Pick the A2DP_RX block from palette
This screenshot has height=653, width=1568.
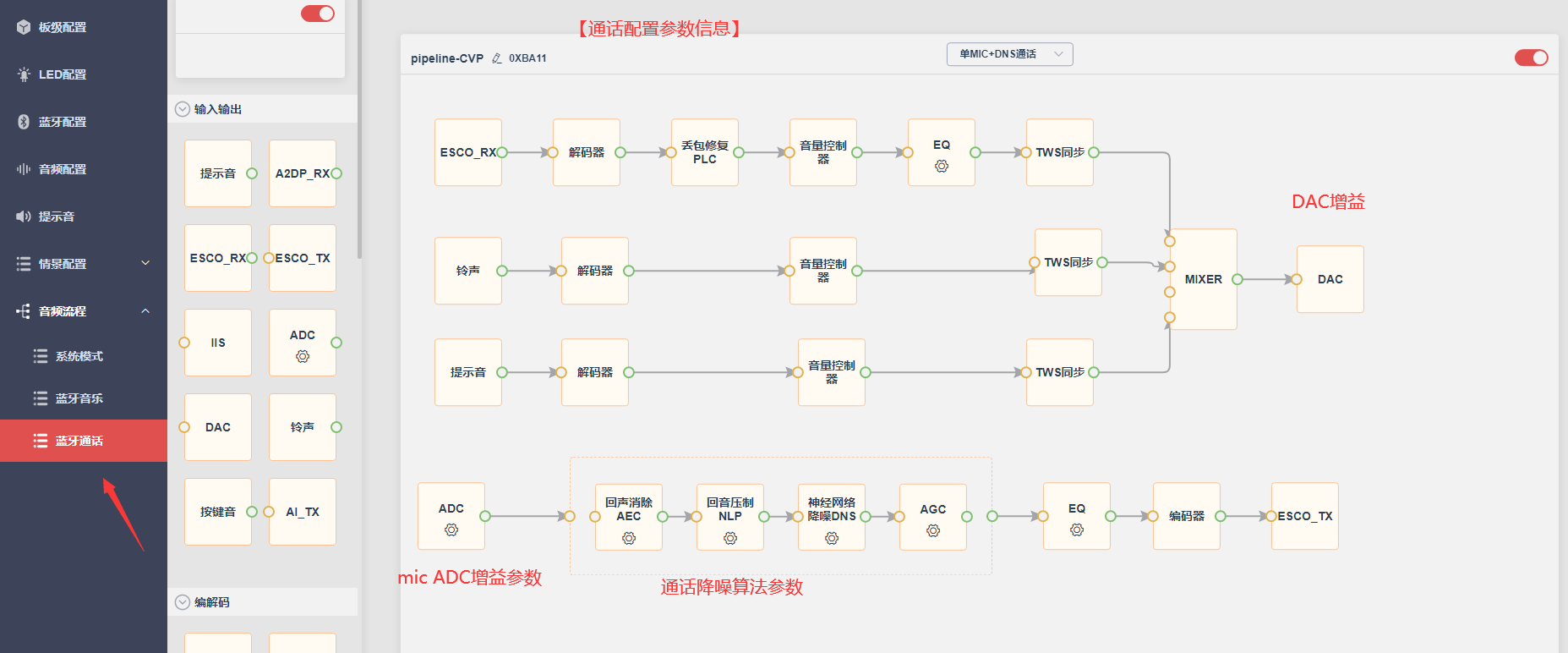(x=303, y=173)
